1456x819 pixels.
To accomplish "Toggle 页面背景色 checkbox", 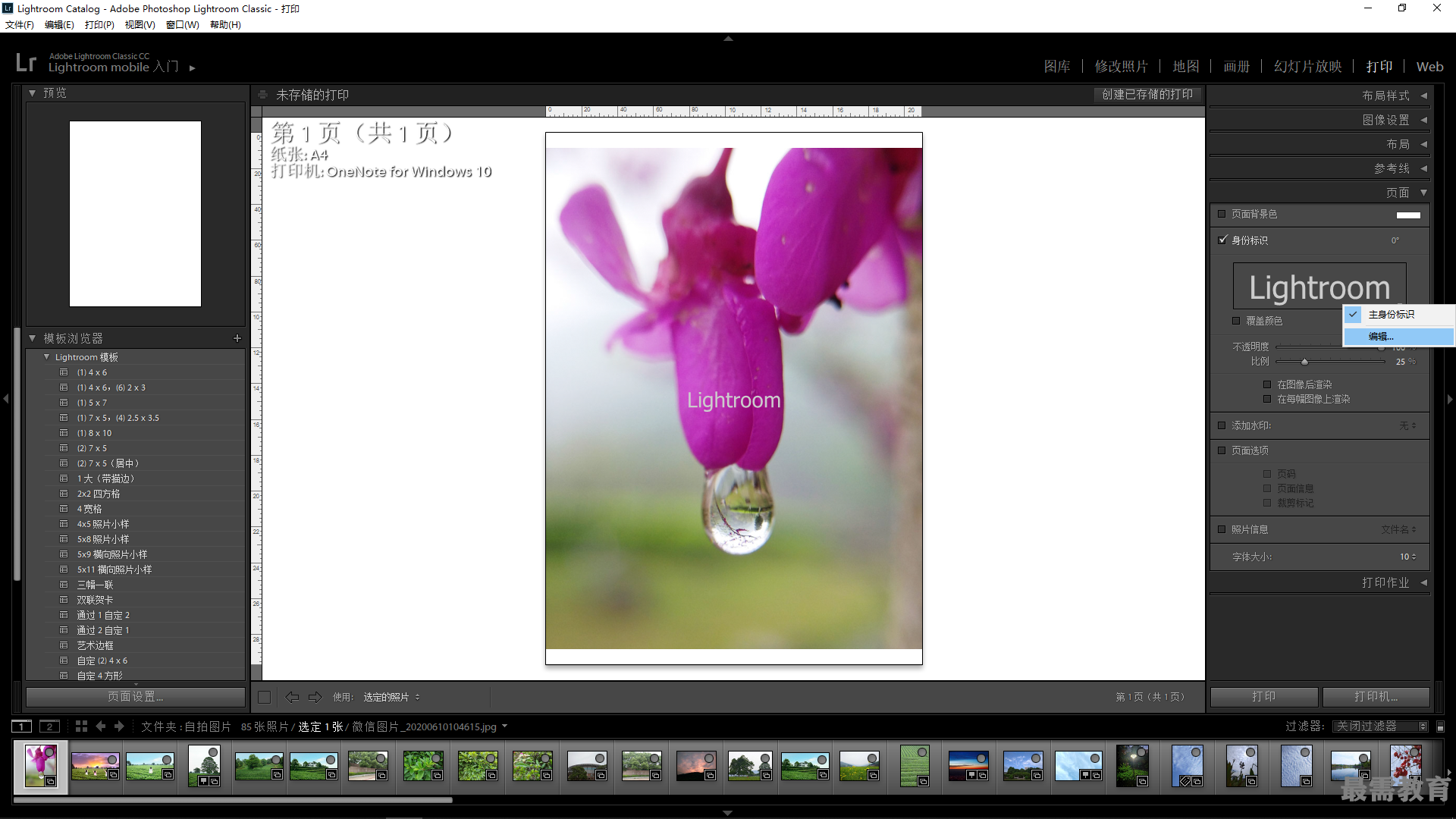I will tap(1222, 214).
